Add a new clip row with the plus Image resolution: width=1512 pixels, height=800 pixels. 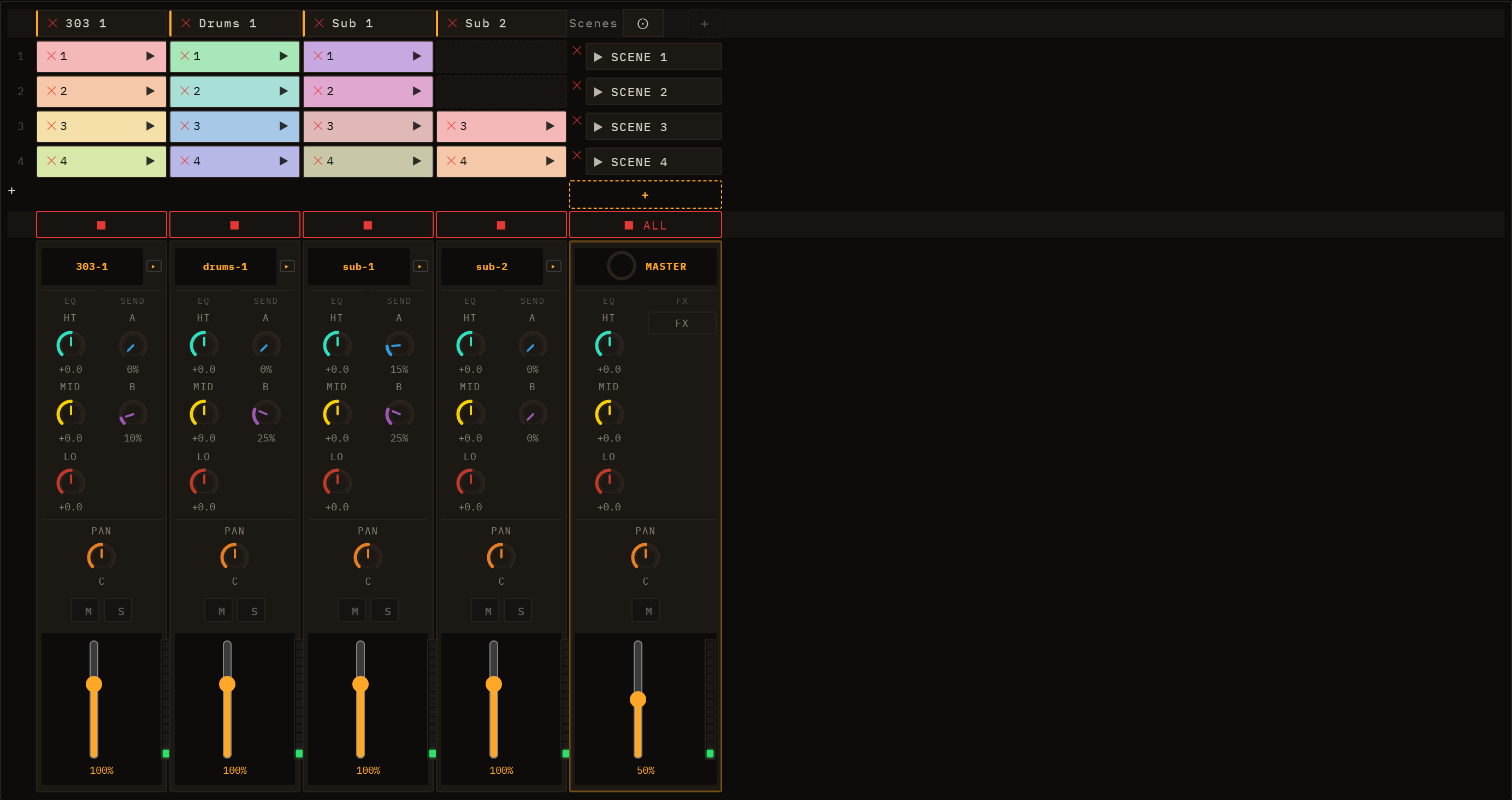(11, 191)
